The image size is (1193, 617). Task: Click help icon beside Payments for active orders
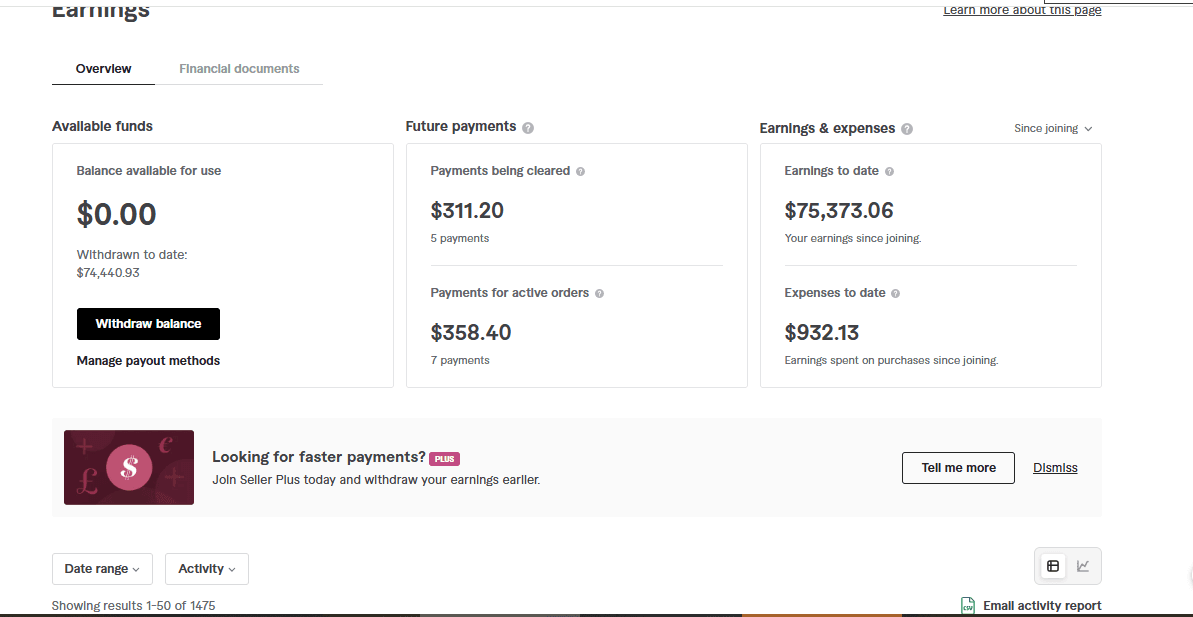tap(600, 294)
